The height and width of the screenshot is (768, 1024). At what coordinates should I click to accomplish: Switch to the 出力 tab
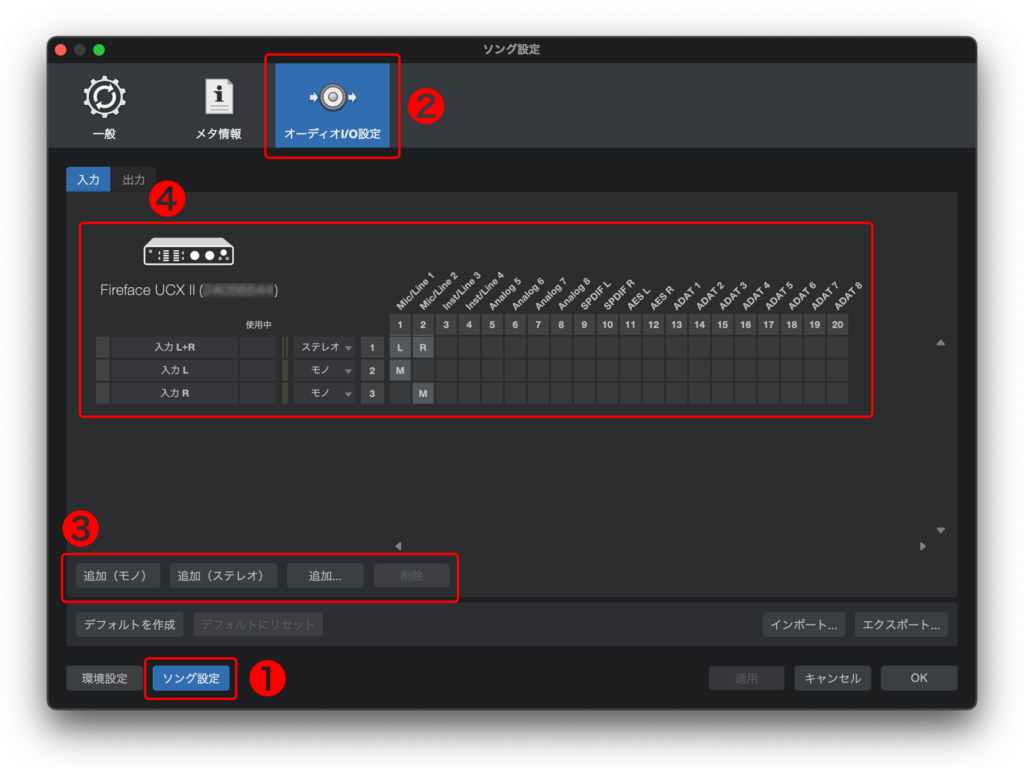[133, 179]
